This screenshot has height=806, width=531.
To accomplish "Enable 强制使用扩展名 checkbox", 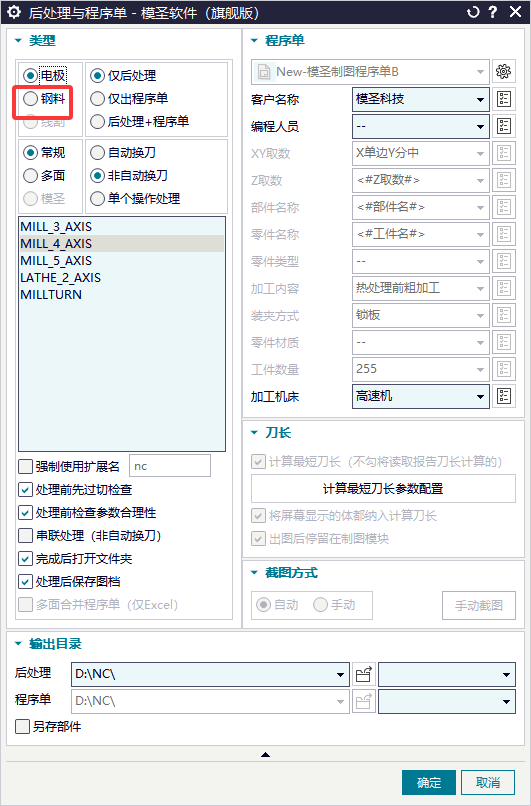I will pos(25,467).
